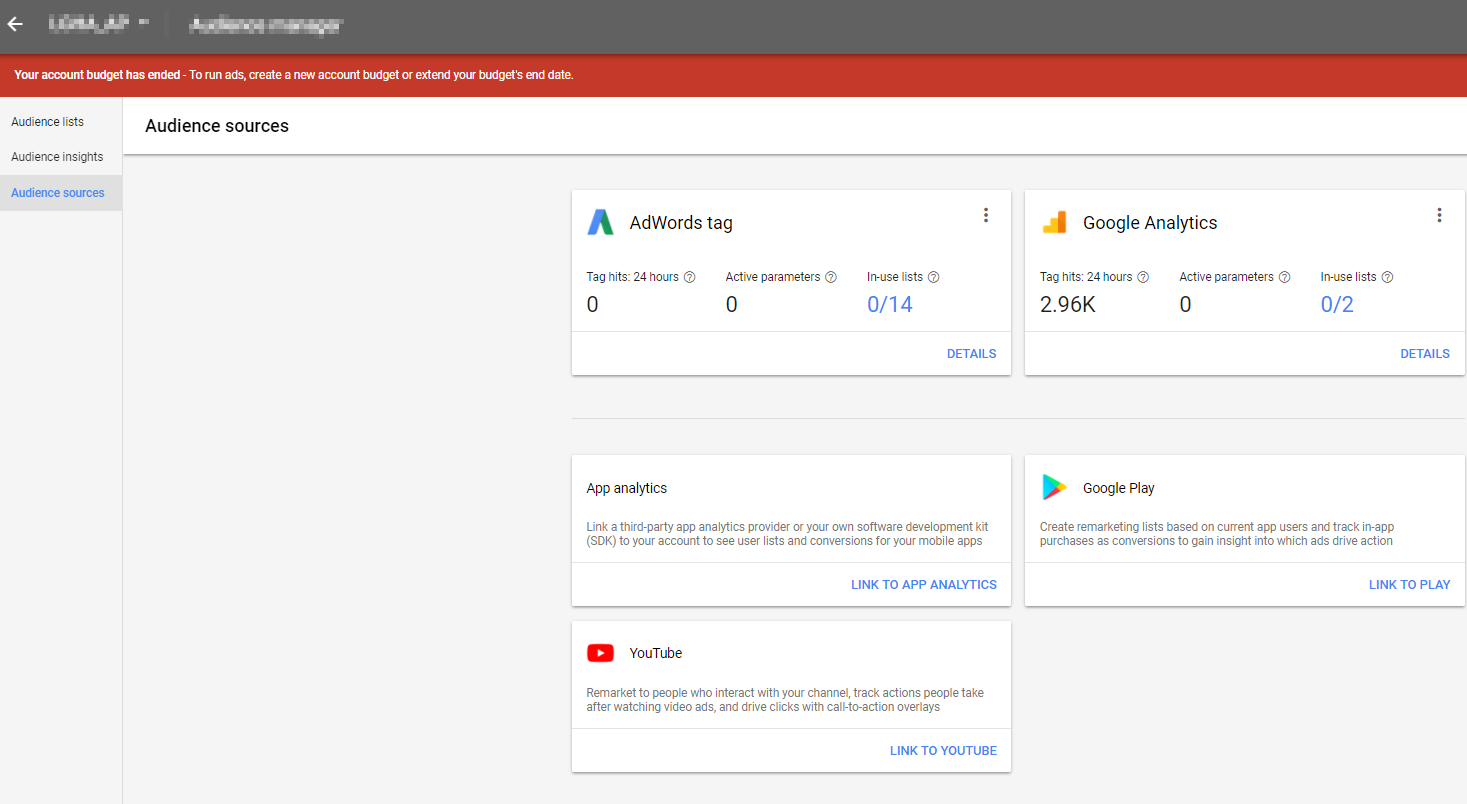The height and width of the screenshot is (804, 1467).
Task: Click LINK TO PLAY
Action: click(x=1409, y=585)
